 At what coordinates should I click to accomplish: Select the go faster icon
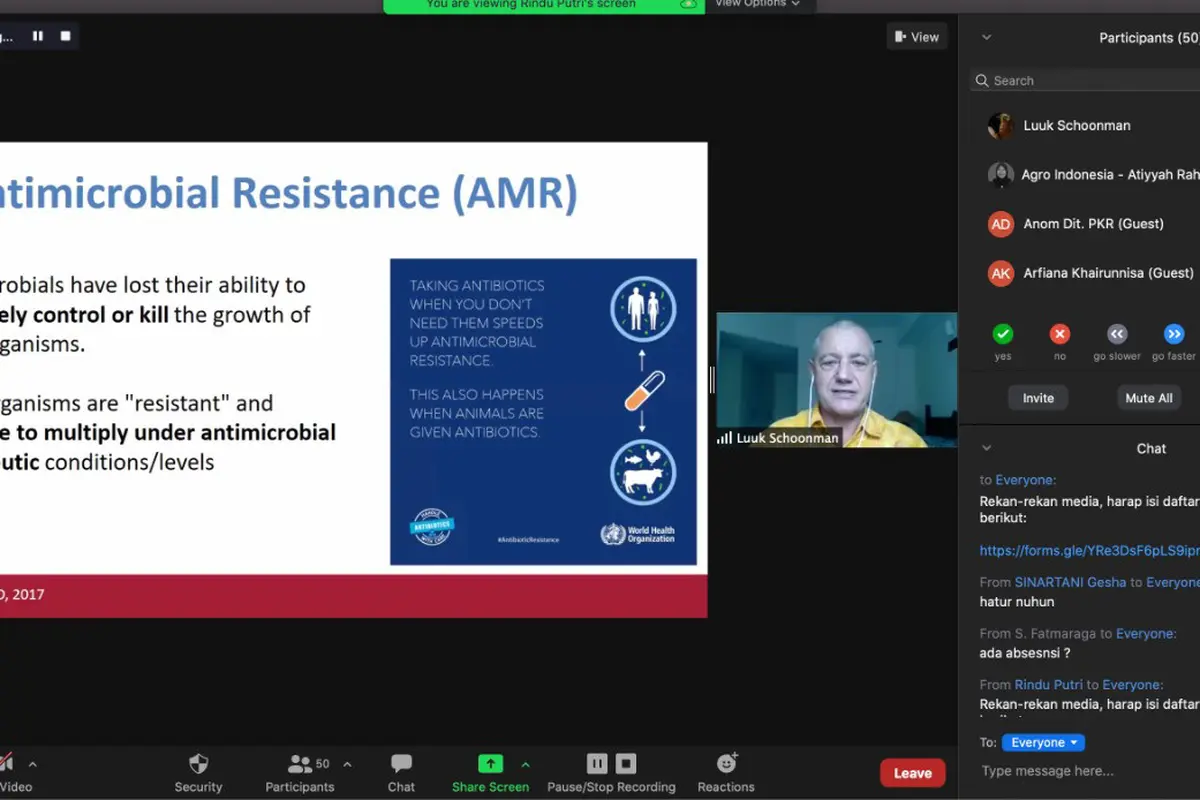click(1174, 334)
